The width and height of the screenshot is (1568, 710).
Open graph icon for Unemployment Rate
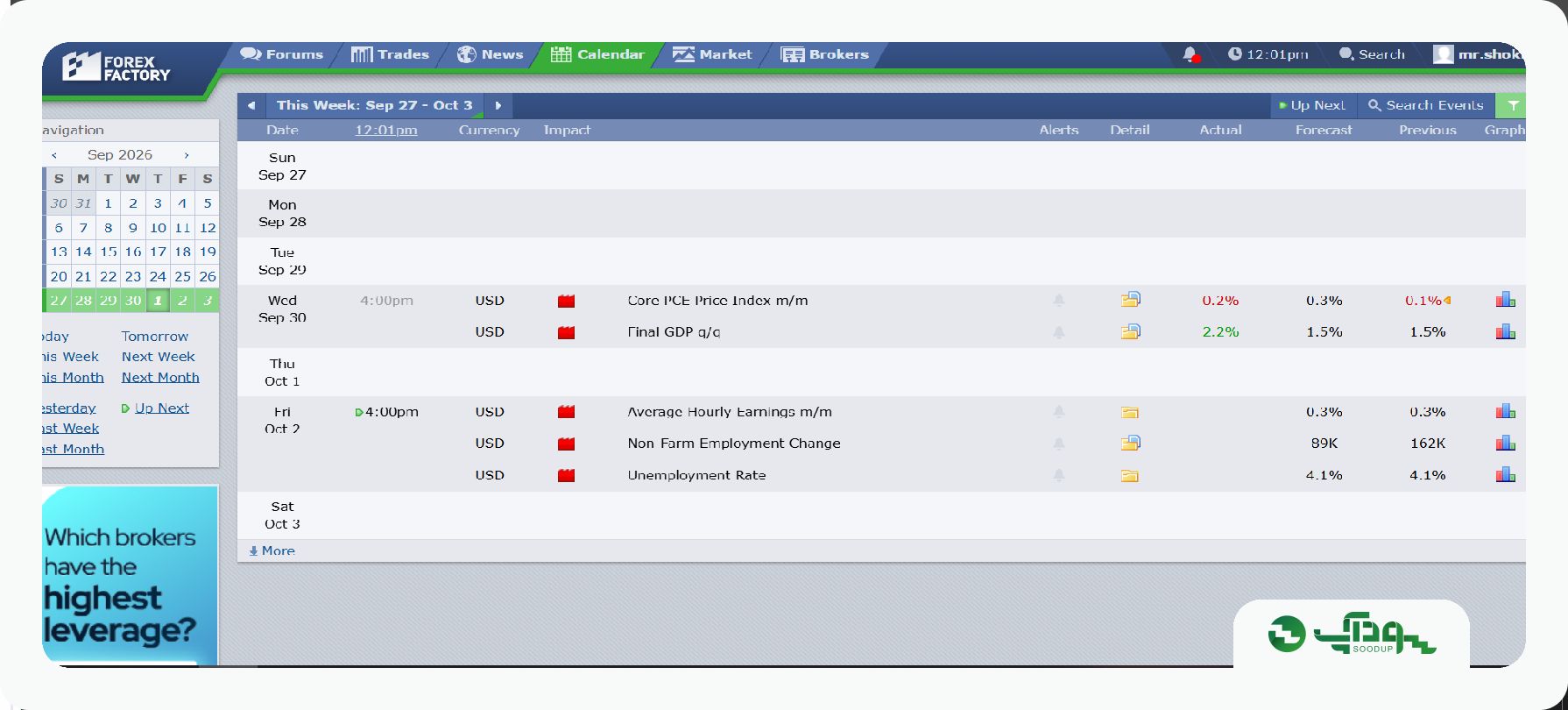click(x=1505, y=474)
